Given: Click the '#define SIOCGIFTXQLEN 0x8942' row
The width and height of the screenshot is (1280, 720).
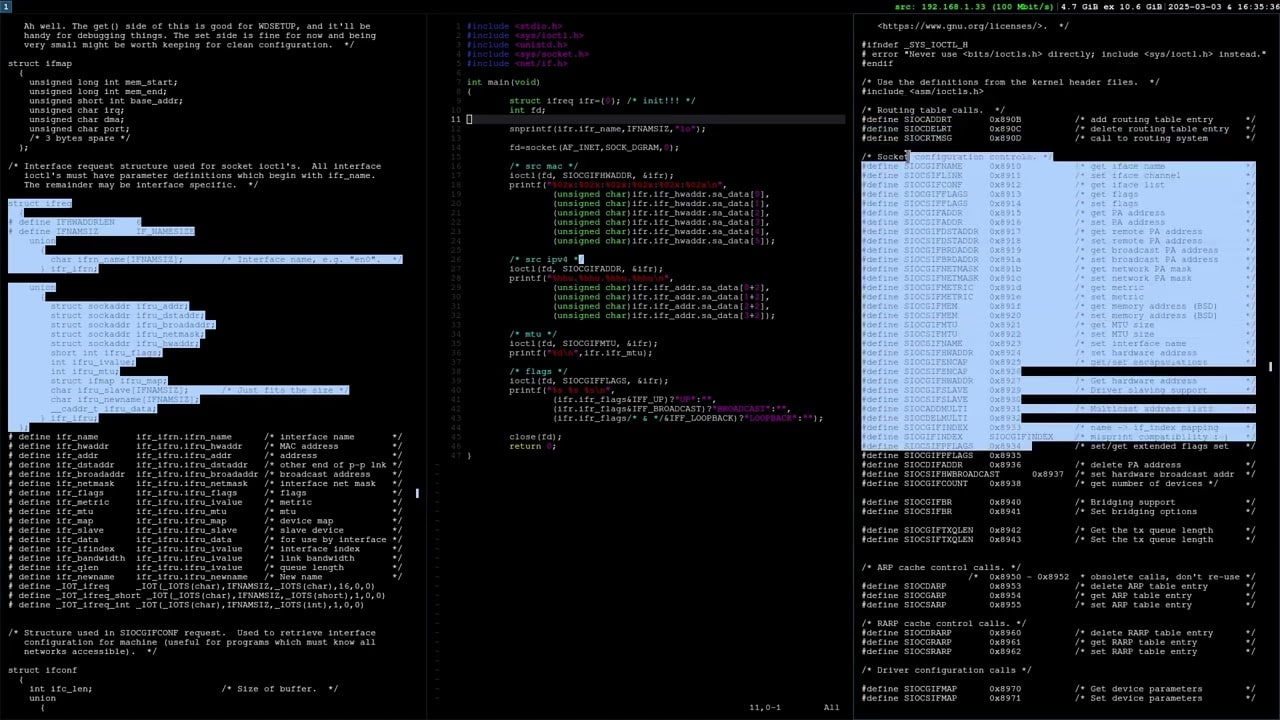Looking at the screenshot, I should click(1058, 530).
